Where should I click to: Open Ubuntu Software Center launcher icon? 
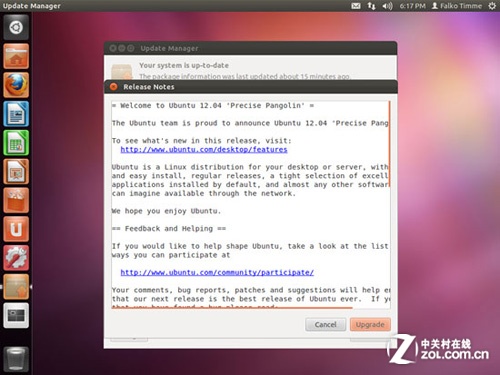(16, 200)
